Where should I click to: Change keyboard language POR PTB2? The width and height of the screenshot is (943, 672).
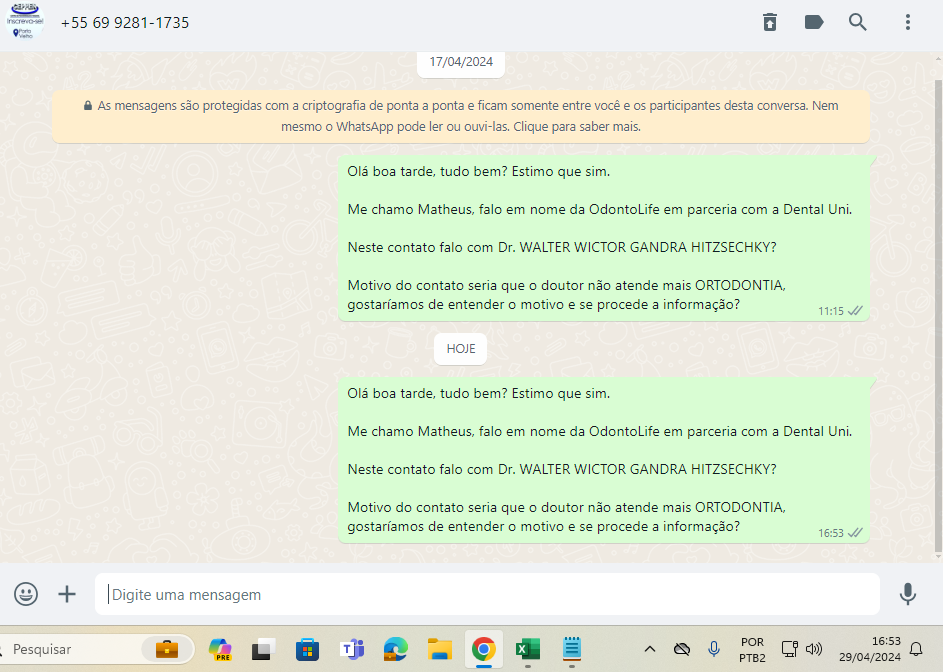752,650
